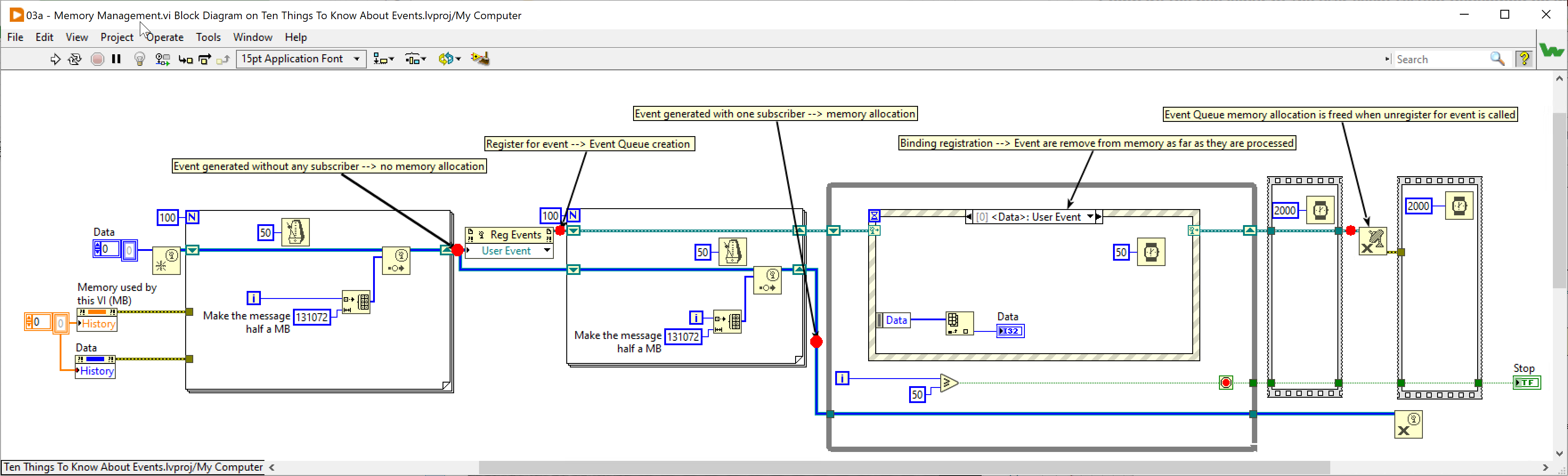Show next event case with right arrow
The height and width of the screenshot is (476, 1568).
[x=1099, y=217]
